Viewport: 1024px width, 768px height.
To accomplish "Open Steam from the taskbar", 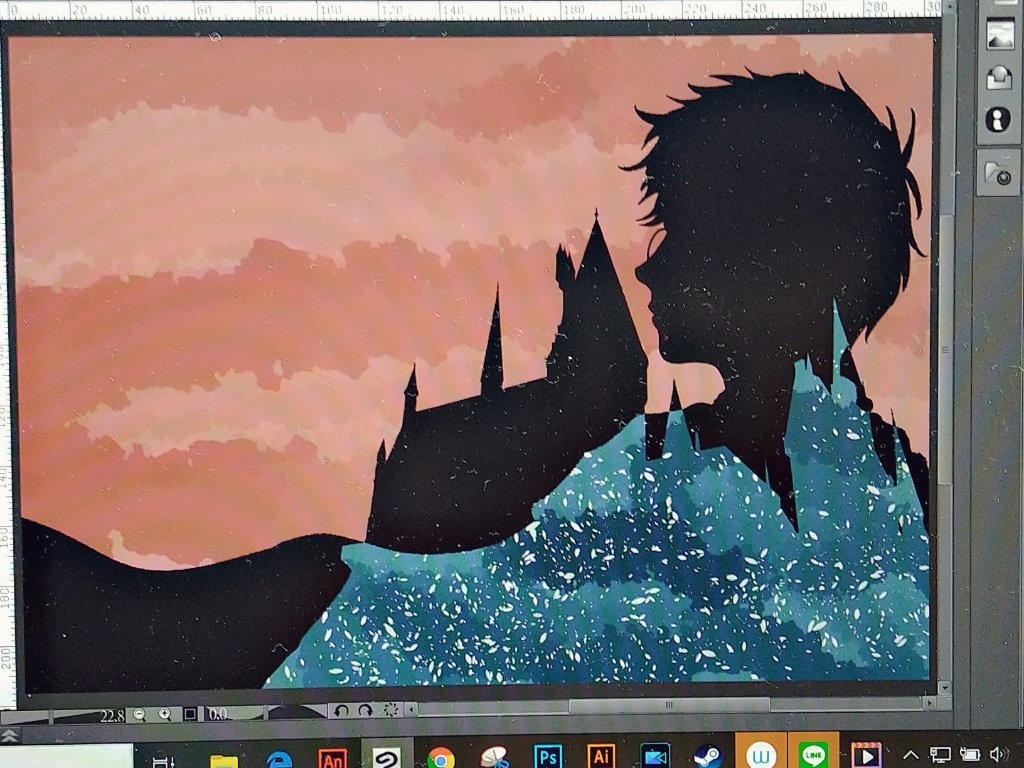I will click(x=708, y=756).
